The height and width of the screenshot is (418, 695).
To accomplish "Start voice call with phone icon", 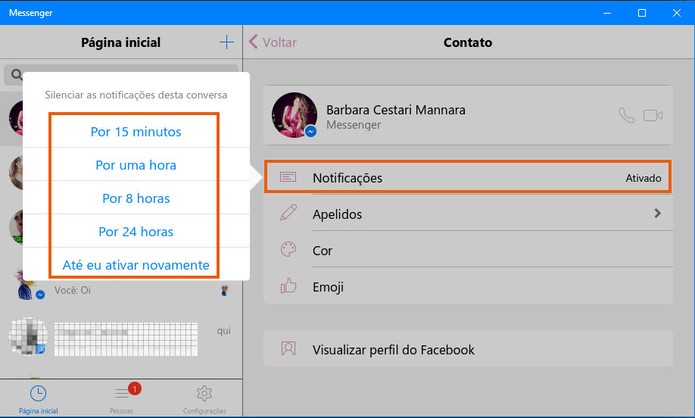I will (626, 115).
